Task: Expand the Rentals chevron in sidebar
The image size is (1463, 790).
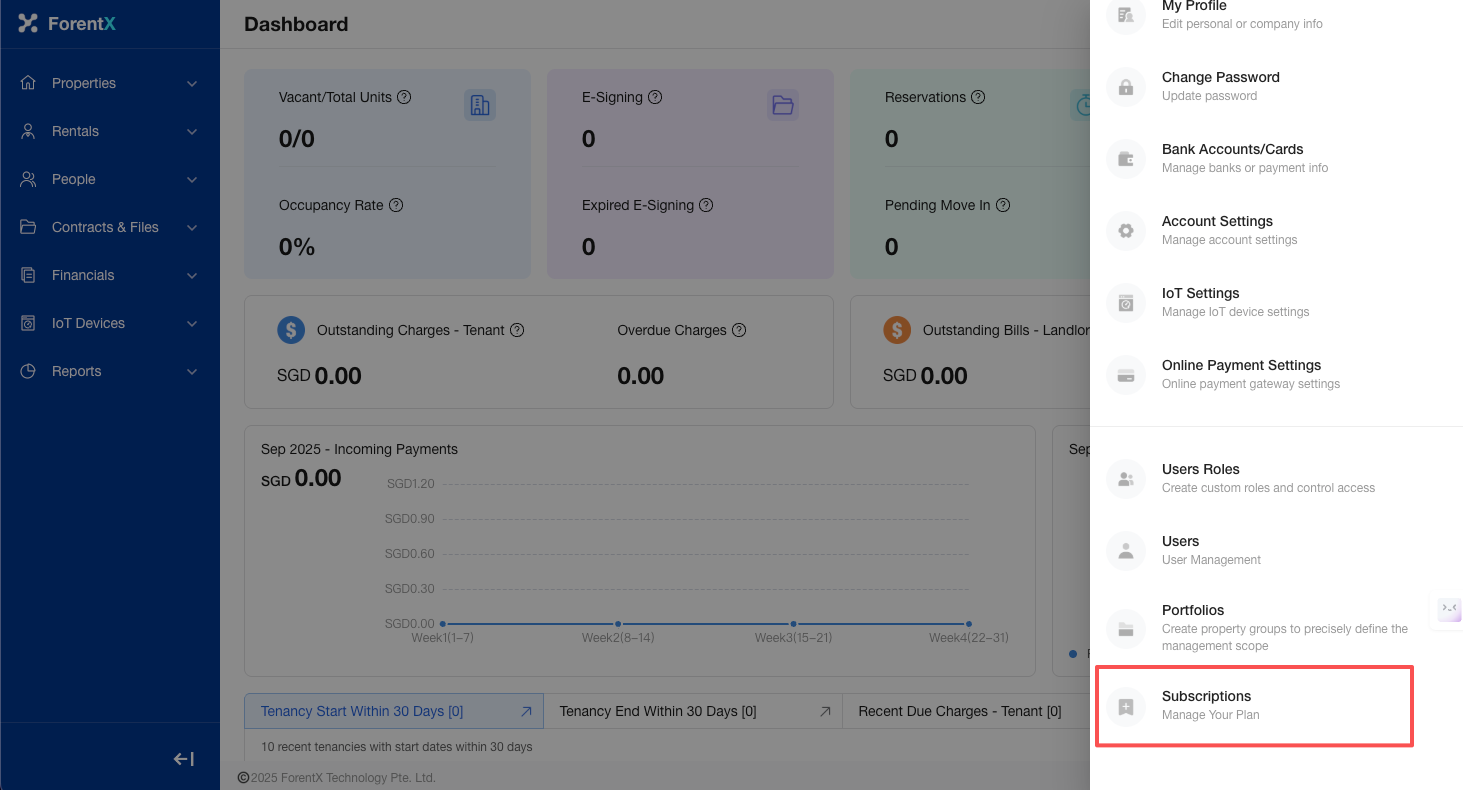Action: (192, 131)
